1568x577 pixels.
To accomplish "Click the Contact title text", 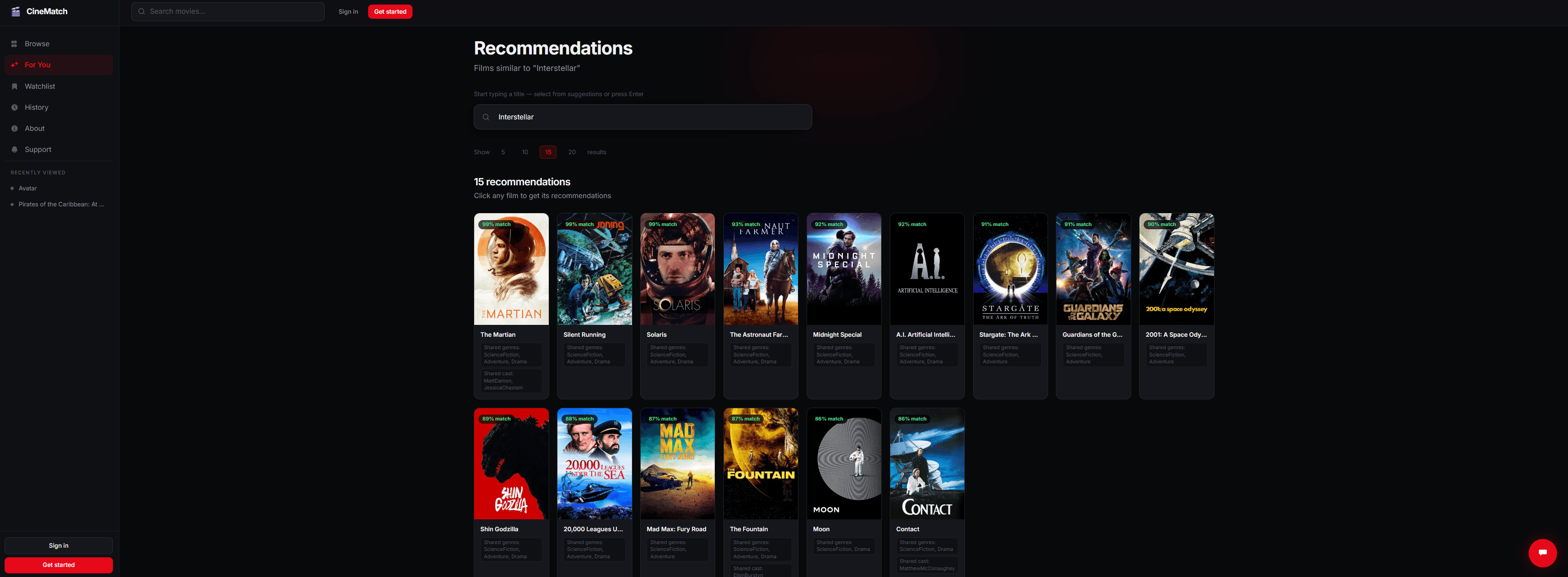I will (908, 529).
